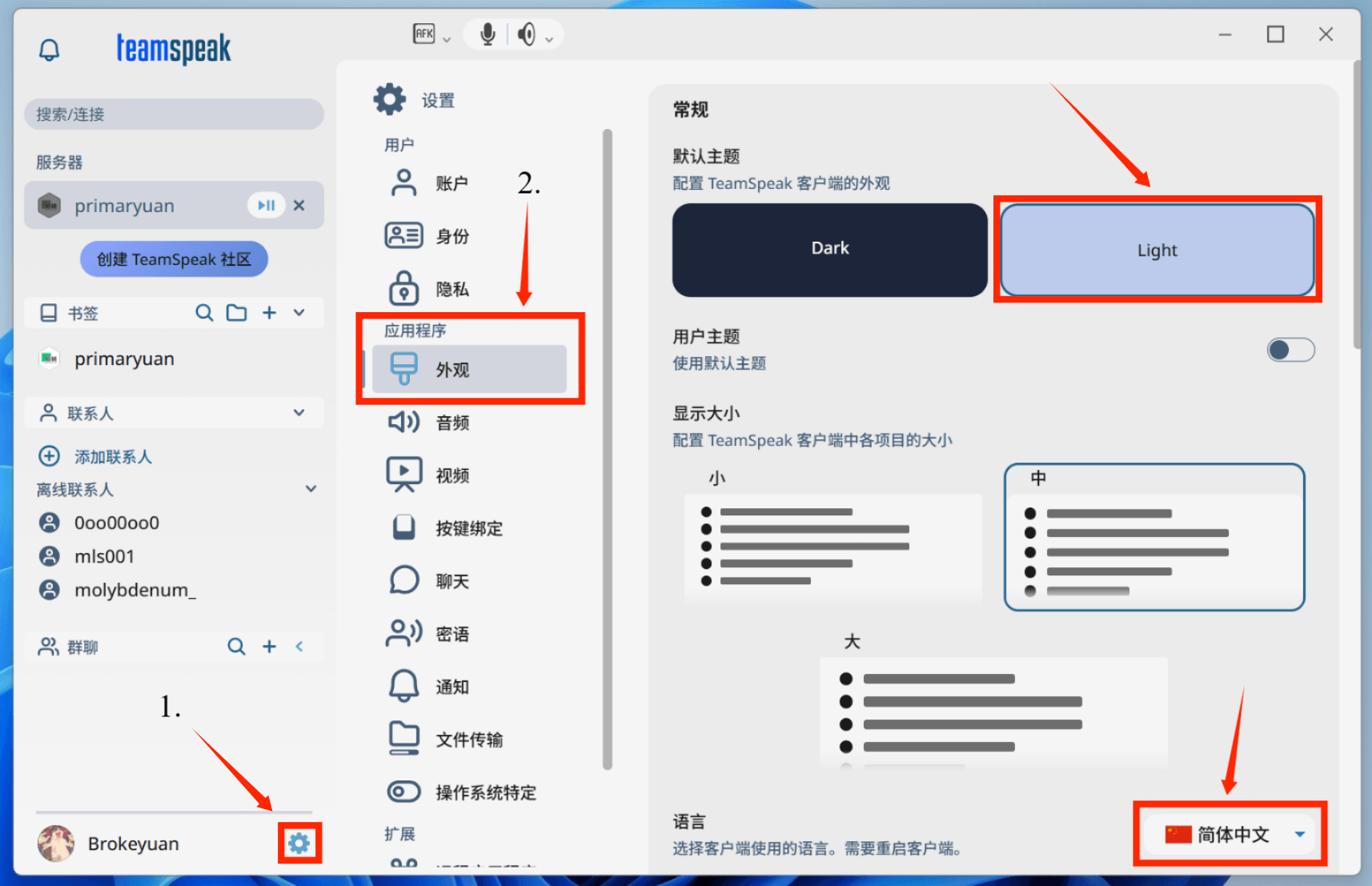Open the 音频 audio settings page

point(469,422)
